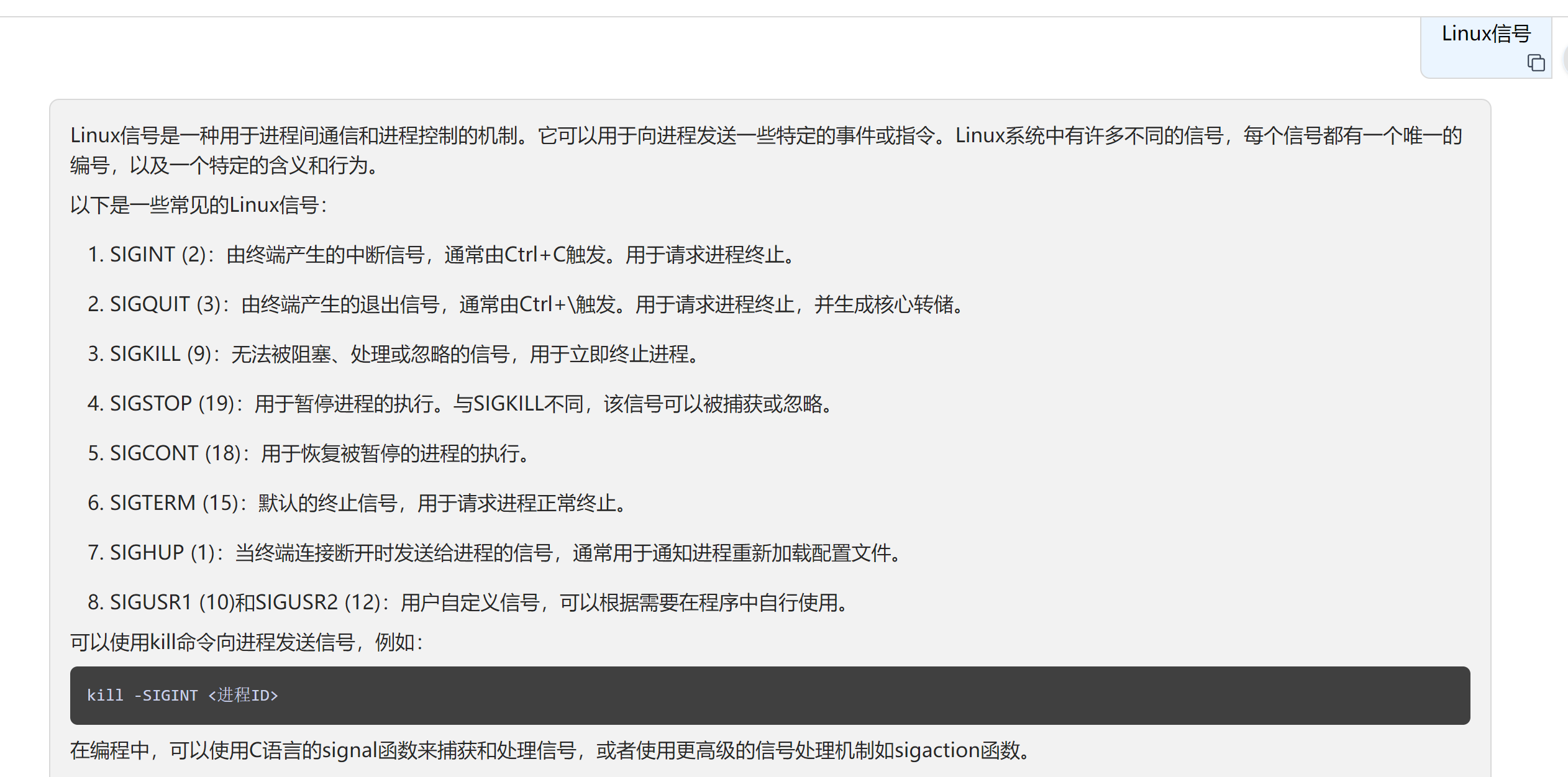The image size is (1568, 777).
Task: Click the "以下是一些常见的Linux信号" line
Action: [199, 205]
